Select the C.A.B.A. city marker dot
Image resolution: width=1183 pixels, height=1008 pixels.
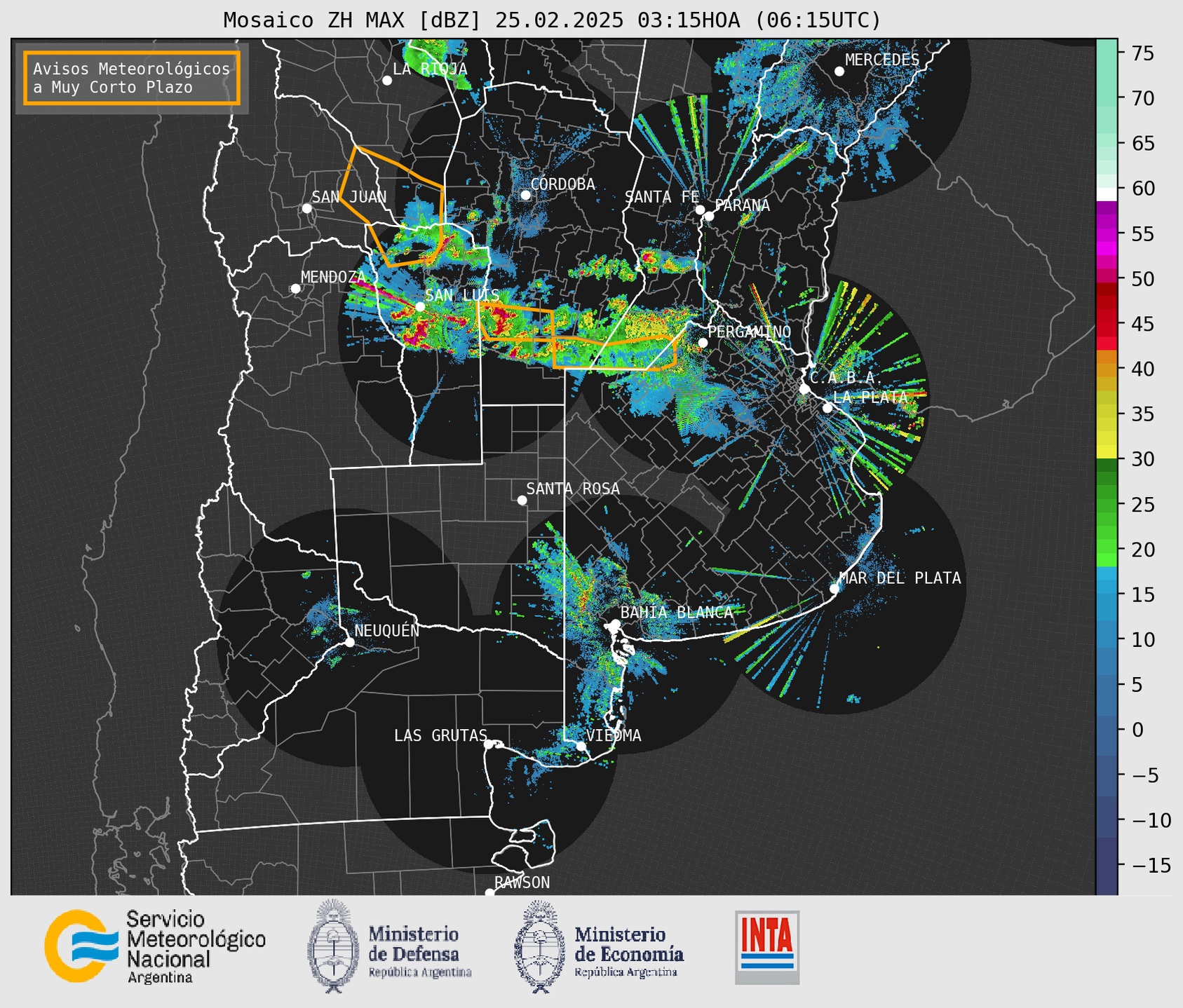click(805, 389)
